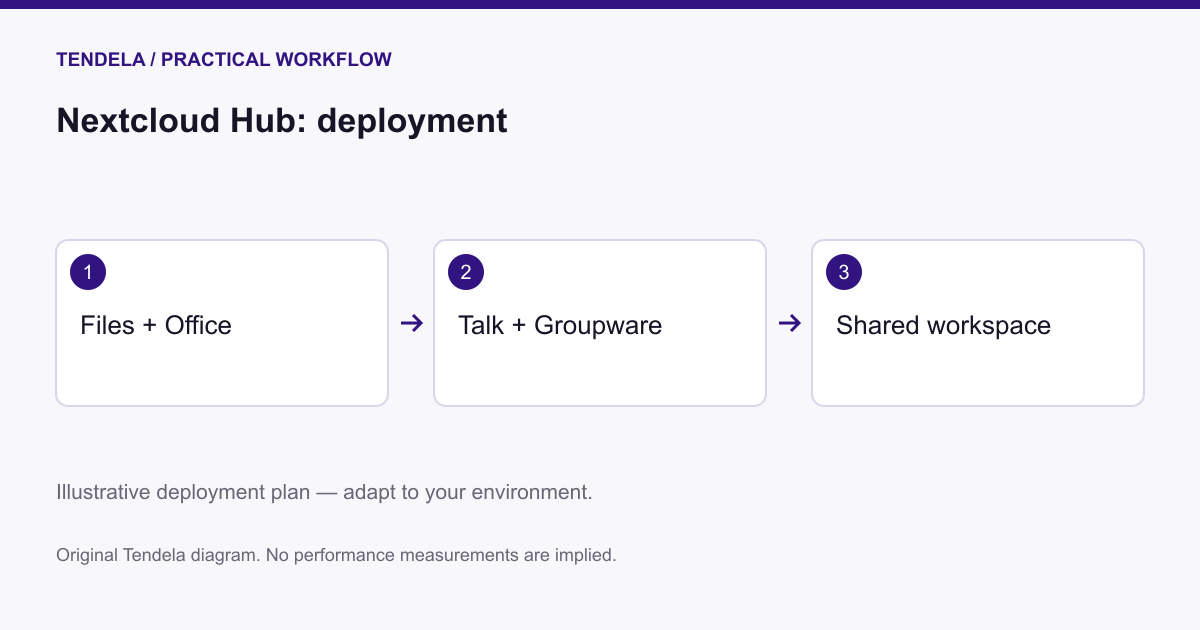Click the step 3 number badge

click(844, 272)
